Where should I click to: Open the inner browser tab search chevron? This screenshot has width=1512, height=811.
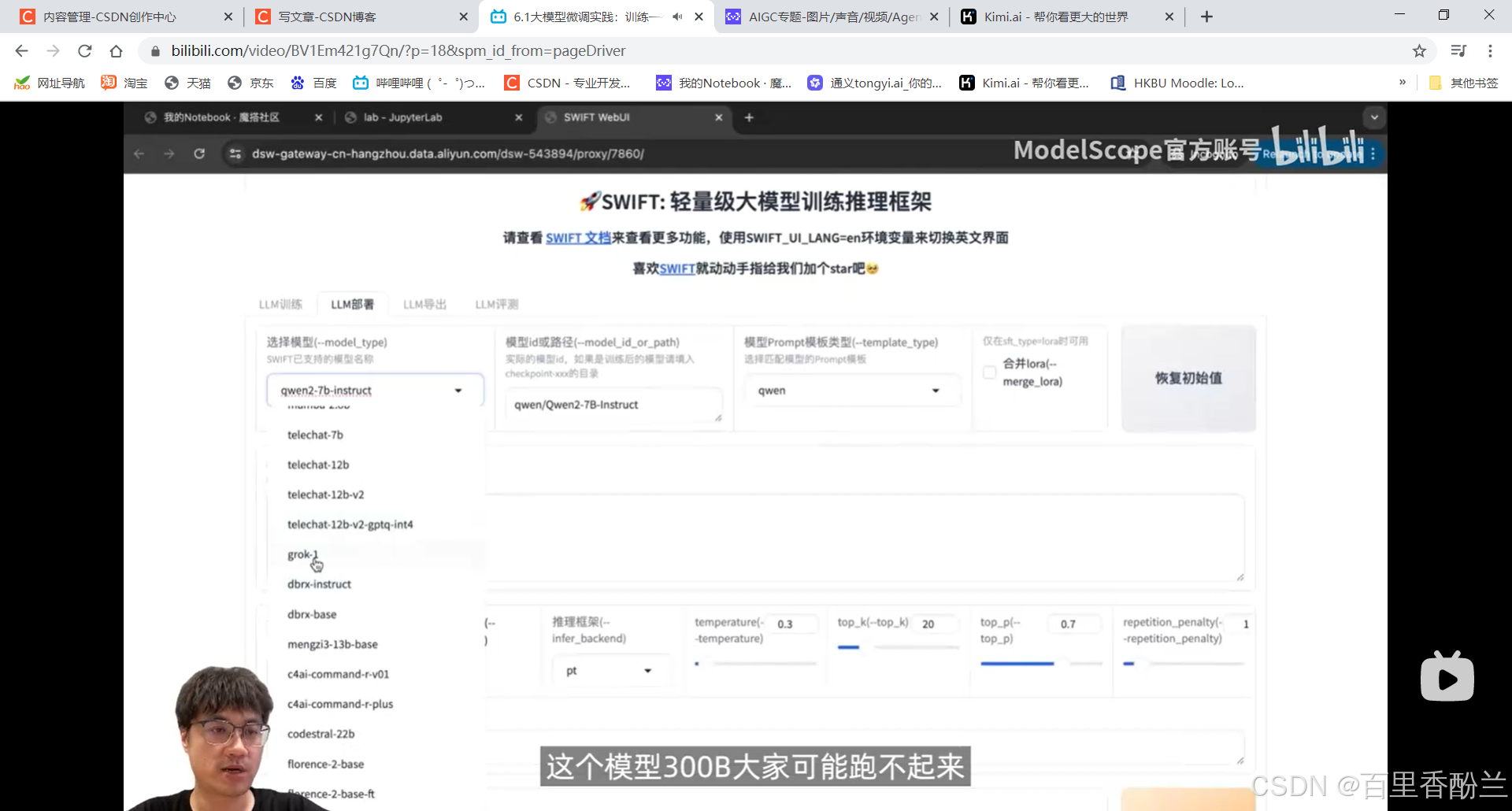[x=1374, y=117]
